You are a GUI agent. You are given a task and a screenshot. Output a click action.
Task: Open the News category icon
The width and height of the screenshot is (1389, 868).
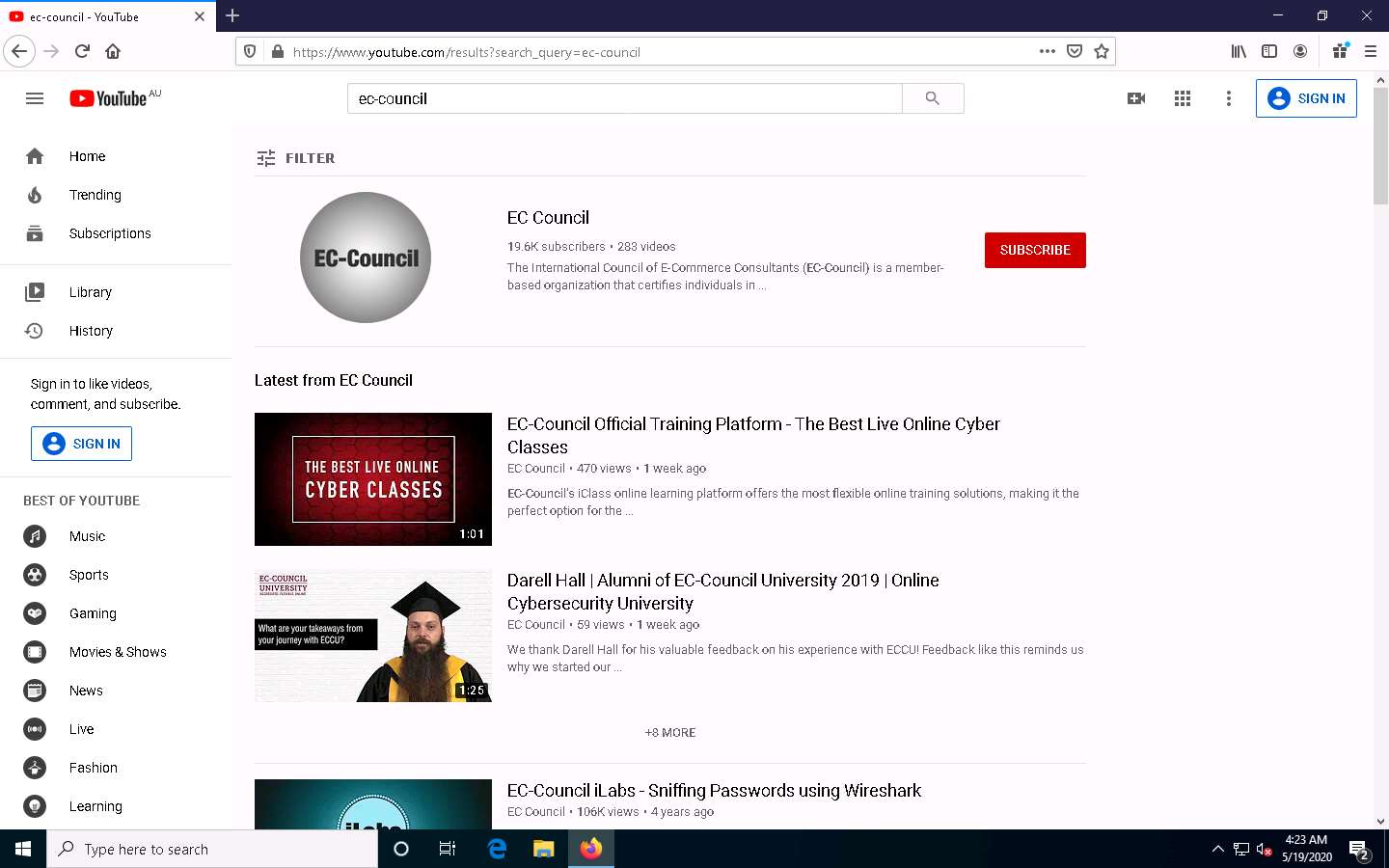coord(35,691)
